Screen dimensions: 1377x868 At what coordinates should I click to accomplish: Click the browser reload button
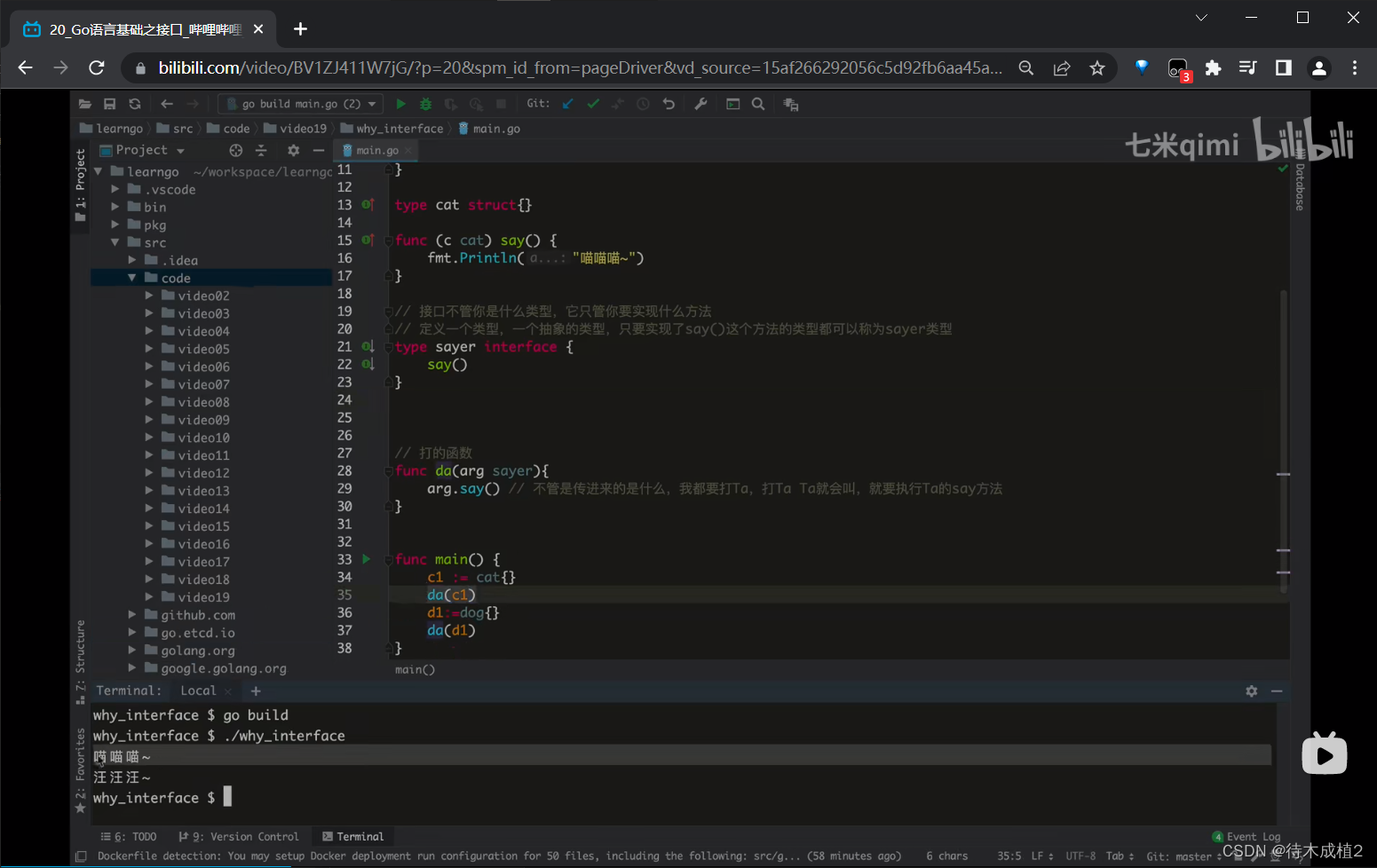click(x=97, y=67)
